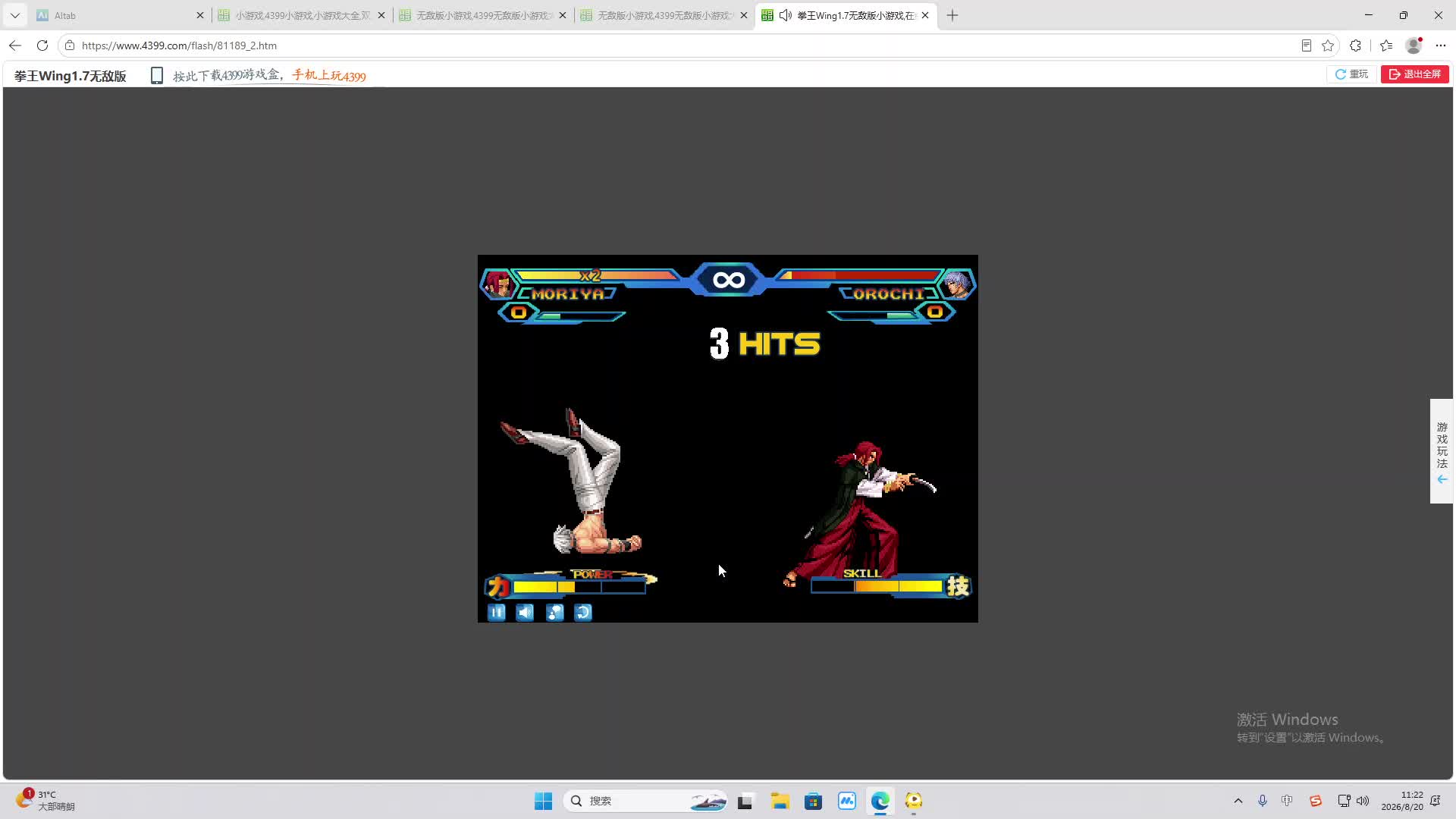Viewport: 1456px width, 819px height.
Task: Refresh the current page
Action: click(x=42, y=45)
